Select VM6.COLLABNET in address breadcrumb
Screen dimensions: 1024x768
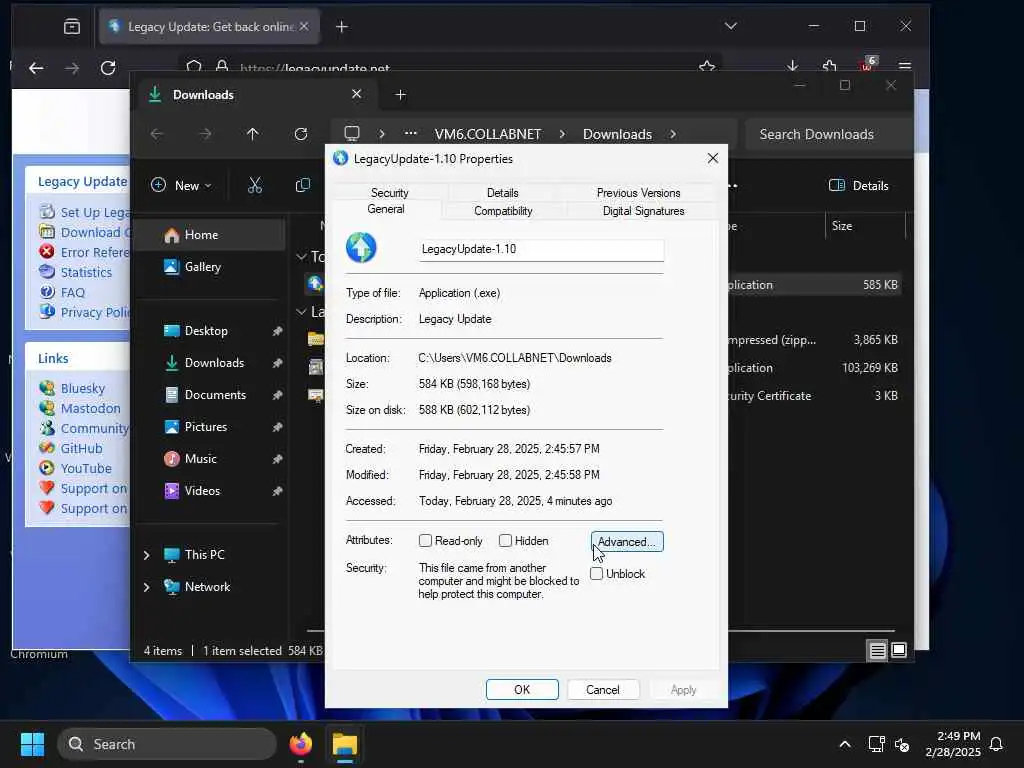[488, 134]
